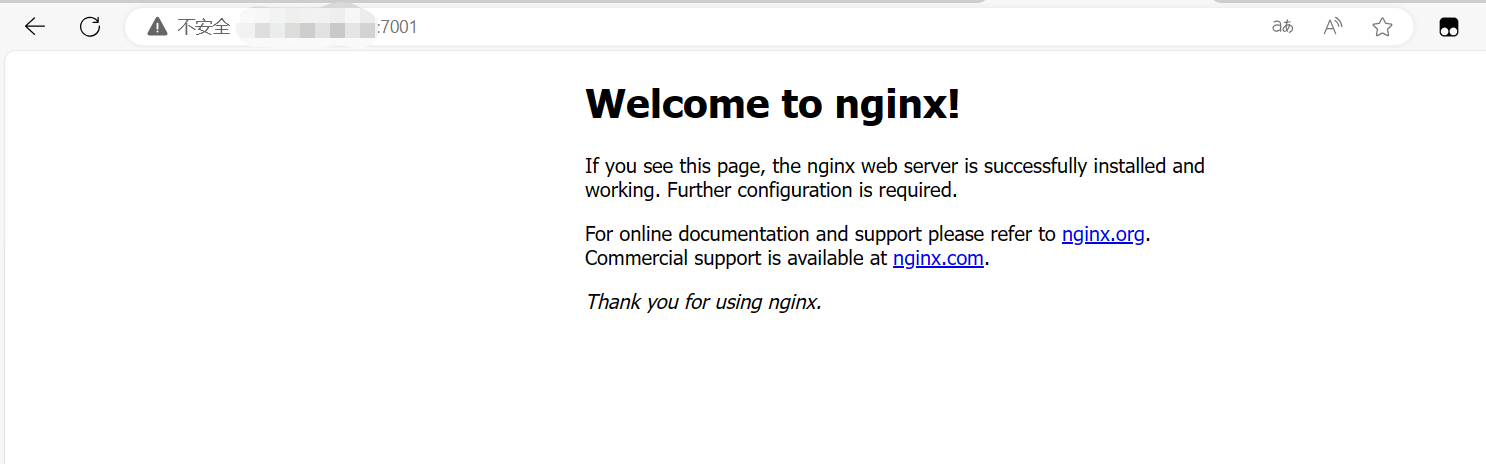Open the black extension icon in toolbar
This screenshot has height=464, width=1486.
pyautogui.click(x=1448, y=28)
